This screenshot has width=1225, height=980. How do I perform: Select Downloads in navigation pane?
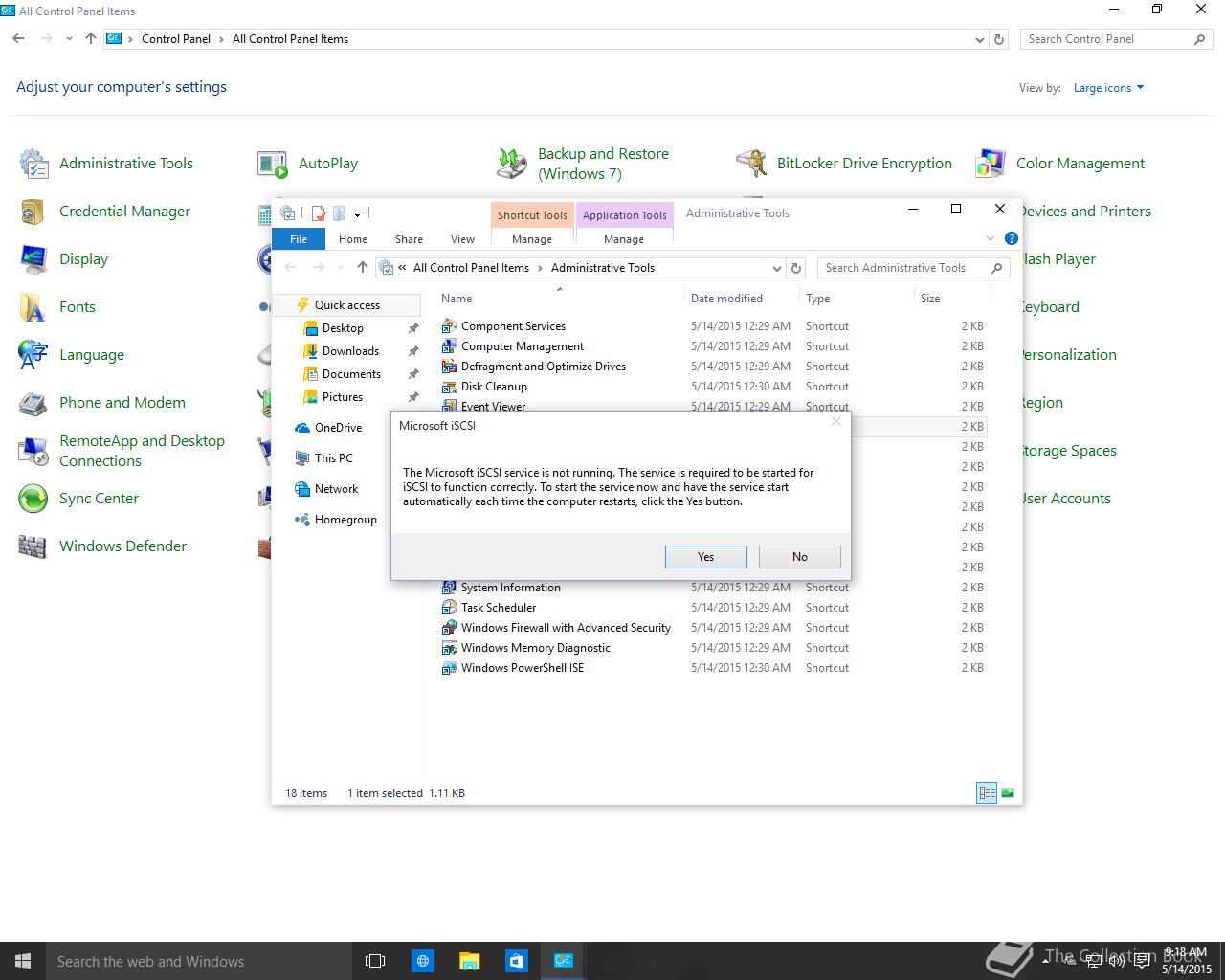click(350, 351)
